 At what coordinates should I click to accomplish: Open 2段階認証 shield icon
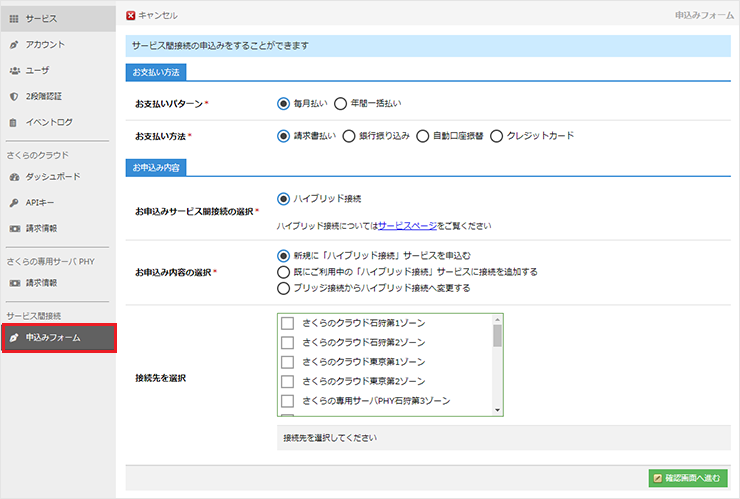13,97
